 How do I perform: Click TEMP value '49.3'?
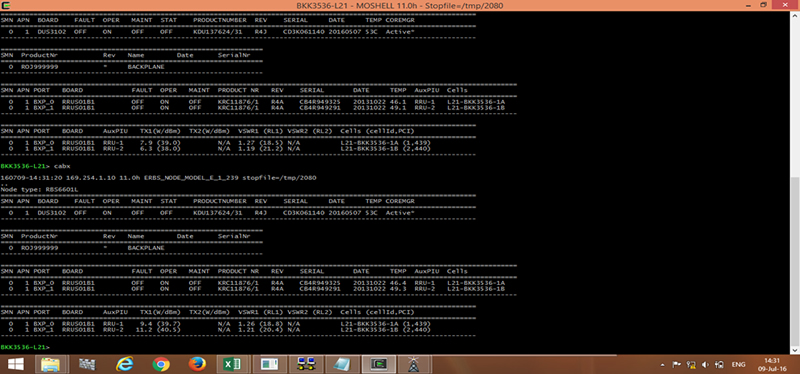[x=398, y=289]
